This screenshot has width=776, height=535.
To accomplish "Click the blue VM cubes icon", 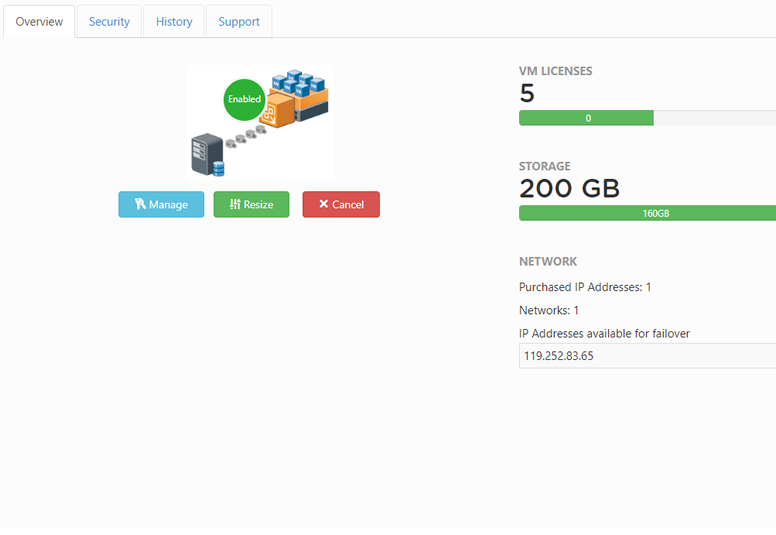I will tap(298, 83).
